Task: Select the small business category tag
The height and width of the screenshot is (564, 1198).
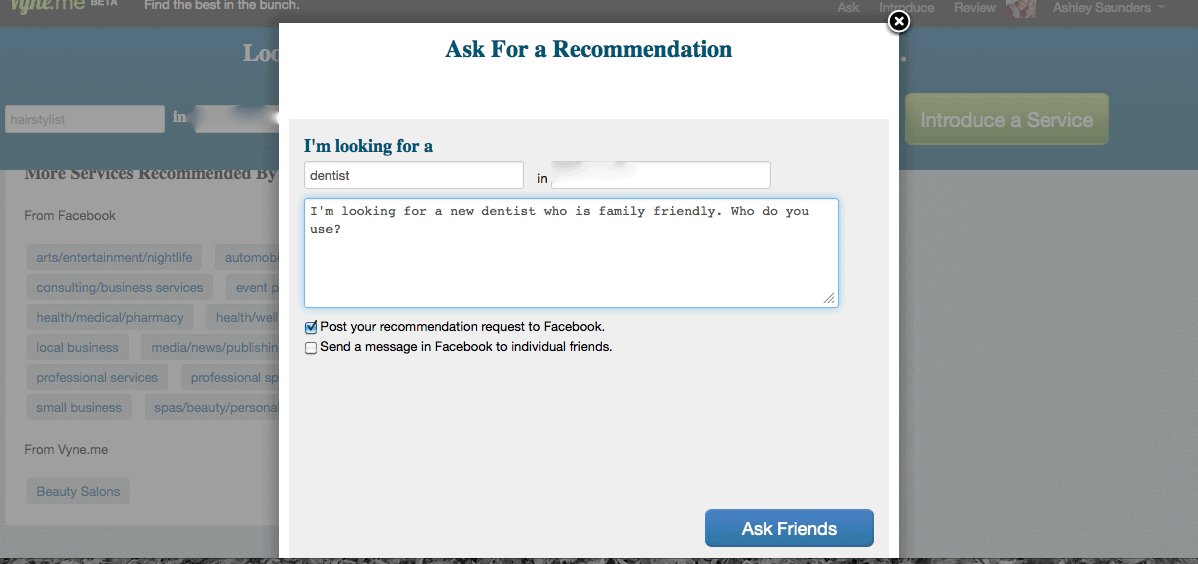Action: click(x=79, y=407)
